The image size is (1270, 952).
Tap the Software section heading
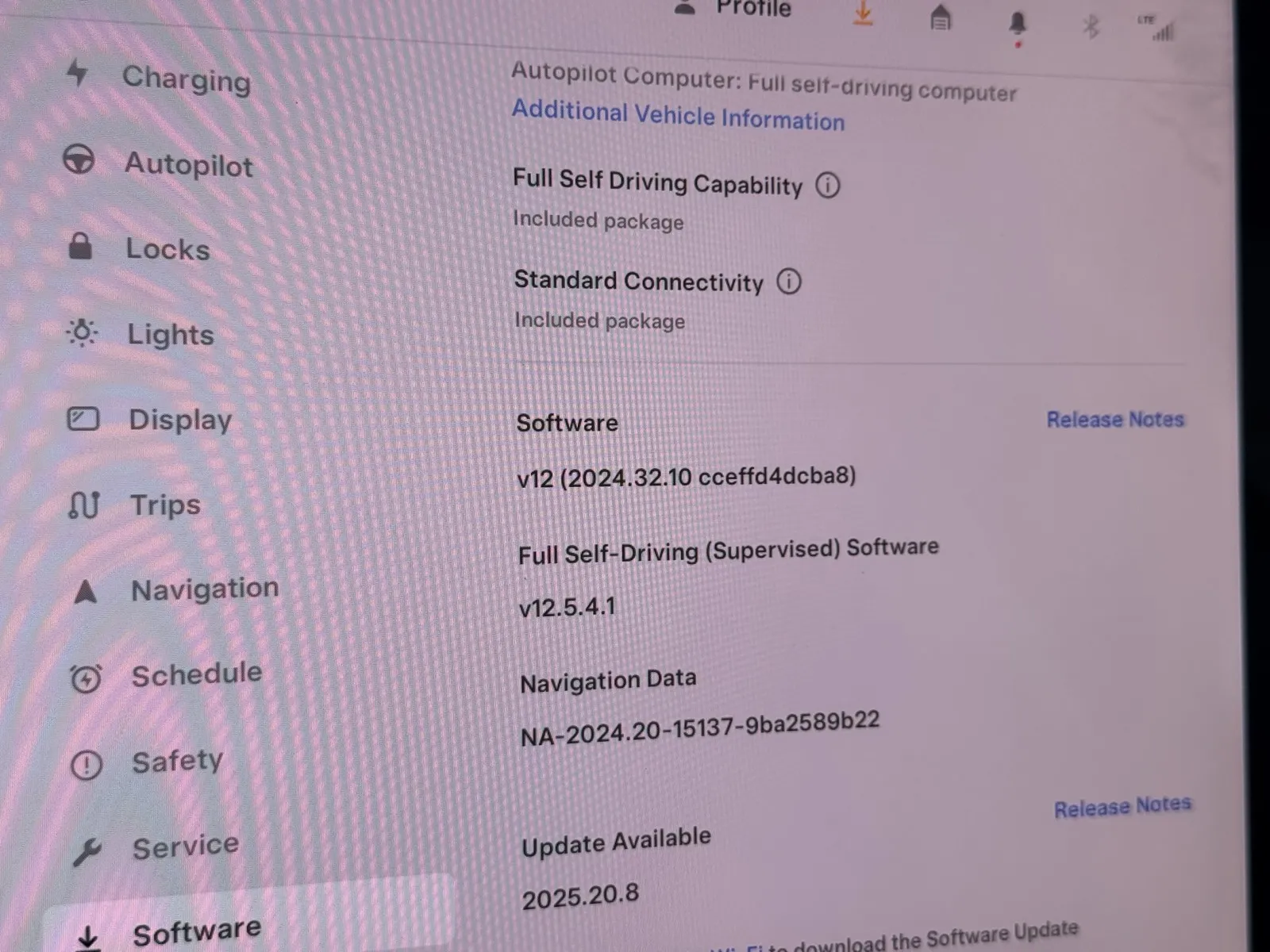tap(567, 422)
